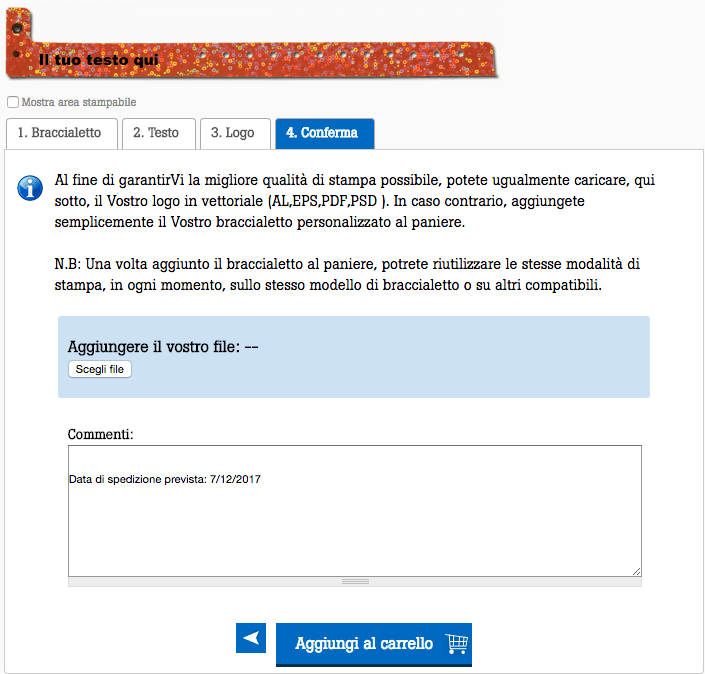Image resolution: width=705 pixels, height=674 pixels.
Task: Open the 1. Braccialetto tab
Action: coord(62,133)
